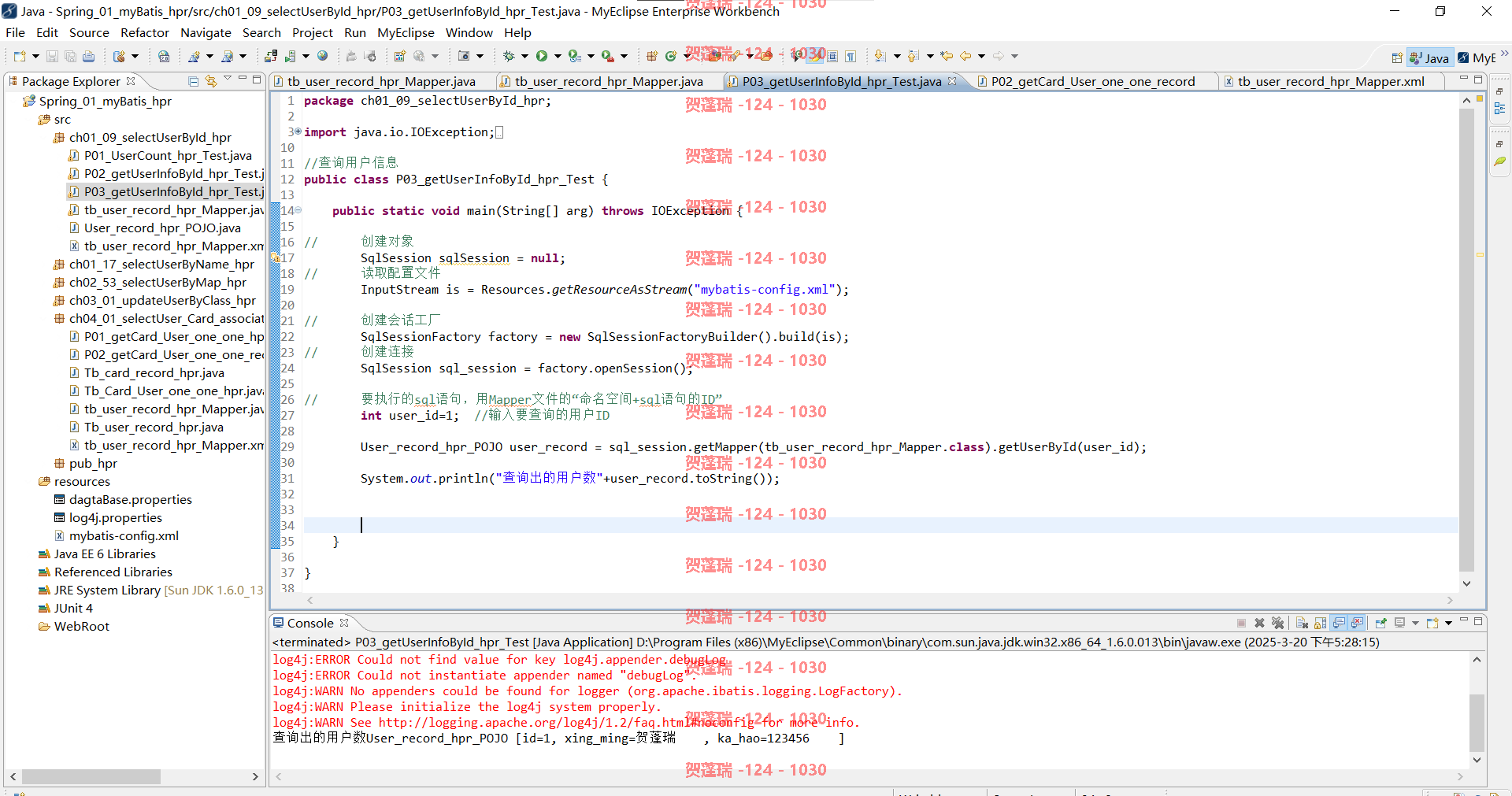Click the Save toolbar icon
The height and width of the screenshot is (796, 1512).
[52, 56]
